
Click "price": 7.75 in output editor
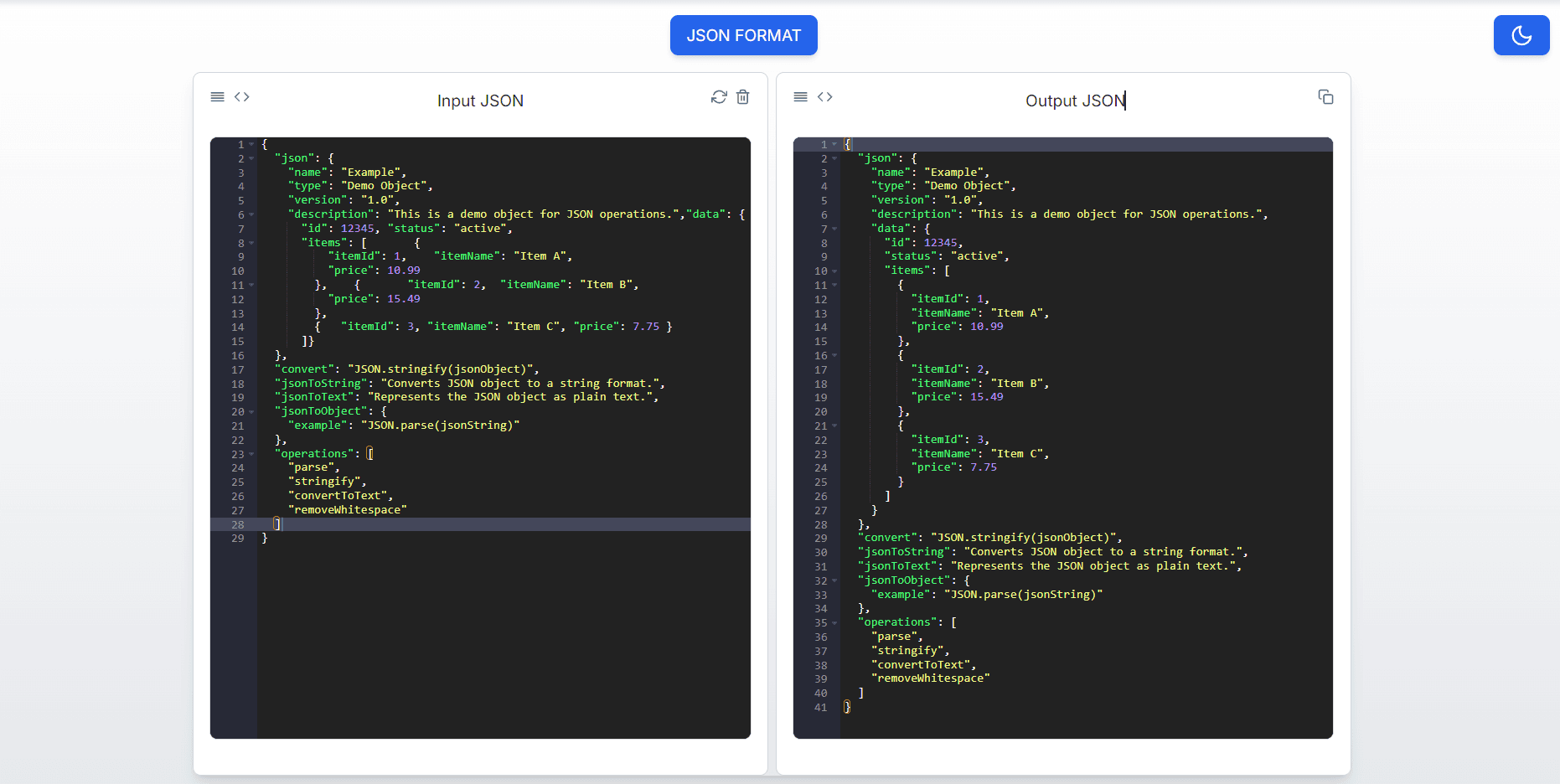click(x=954, y=467)
